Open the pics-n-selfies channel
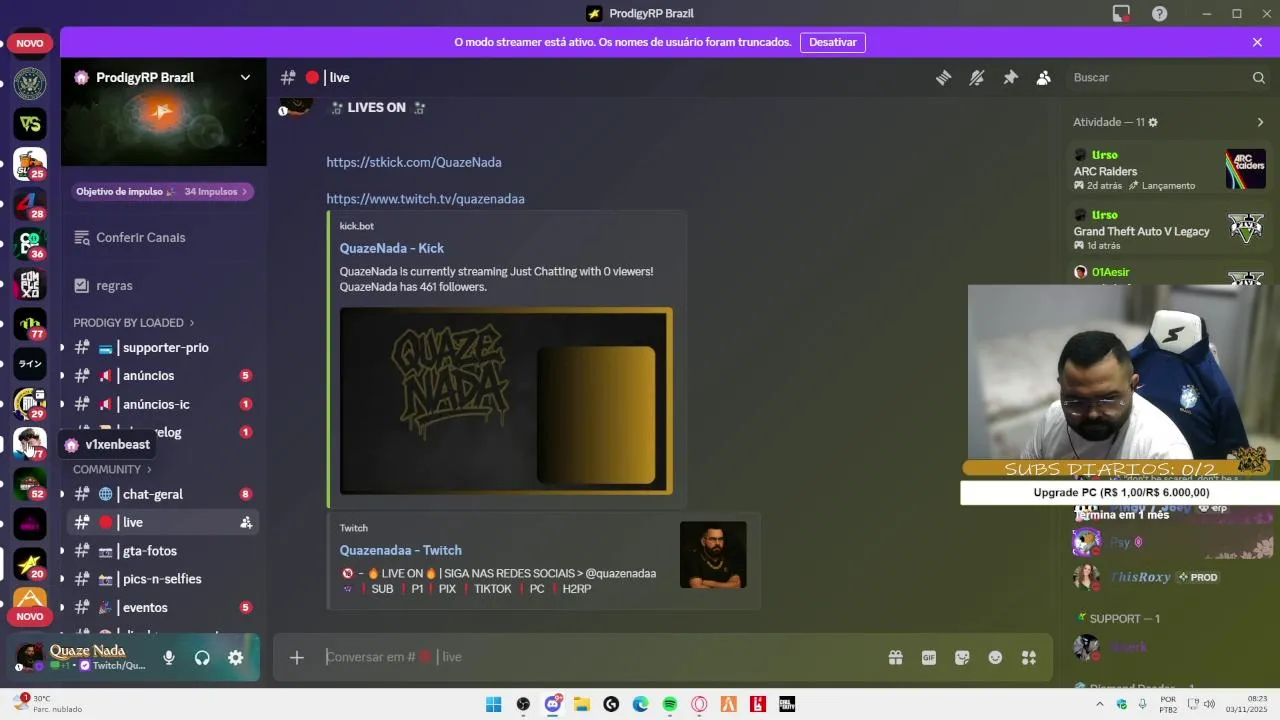The height and width of the screenshot is (720, 1280). pyautogui.click(x=163, y=579)
